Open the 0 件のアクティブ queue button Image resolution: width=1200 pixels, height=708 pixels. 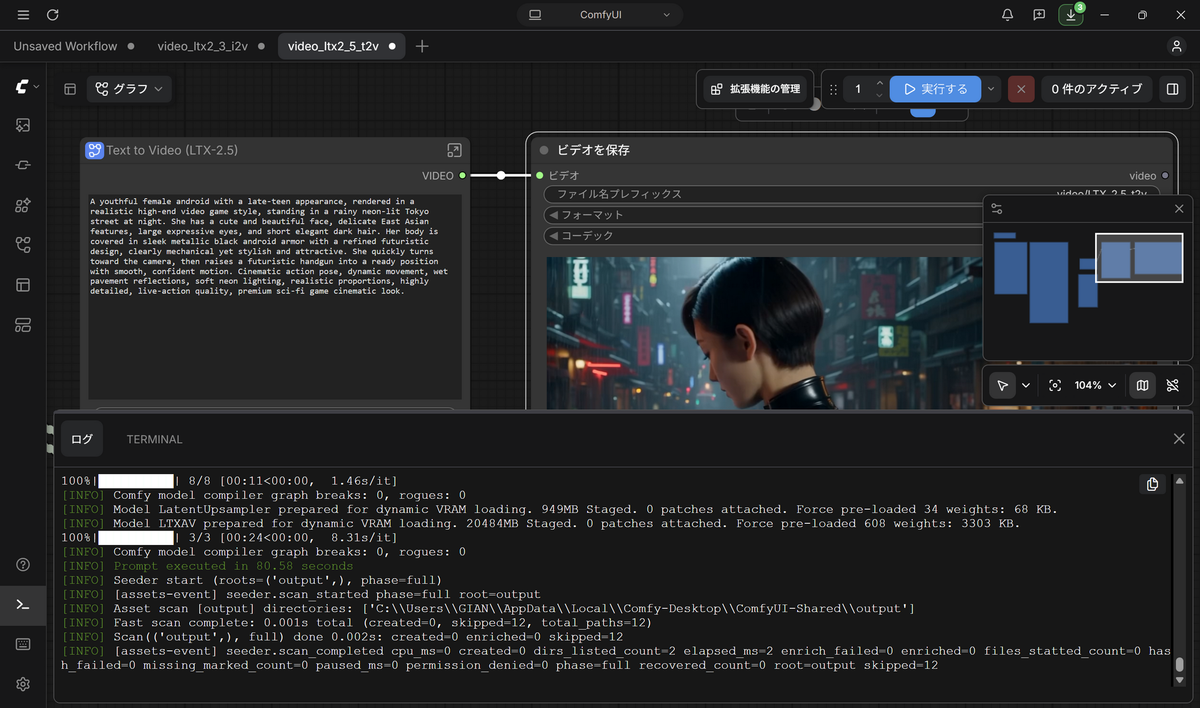[x=1096, y=89]
